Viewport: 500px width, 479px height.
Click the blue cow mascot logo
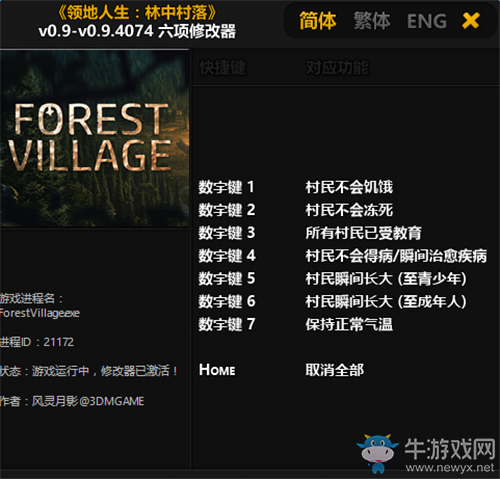378,453
